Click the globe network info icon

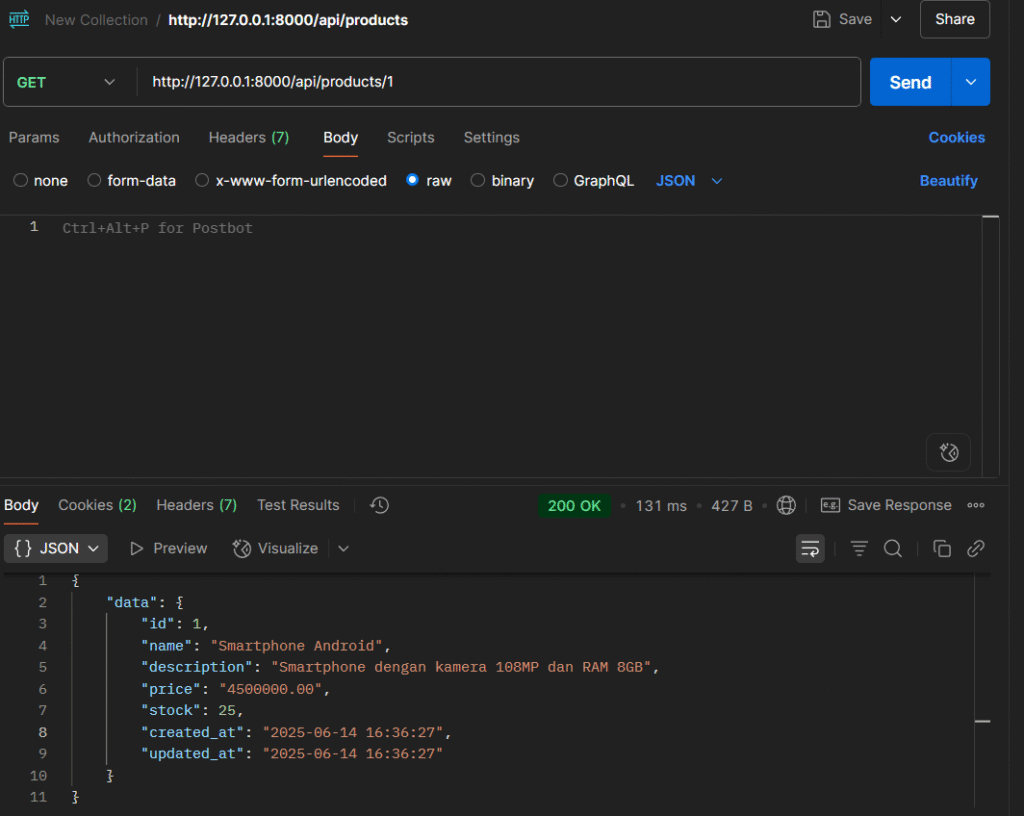[x=786, y=506]
